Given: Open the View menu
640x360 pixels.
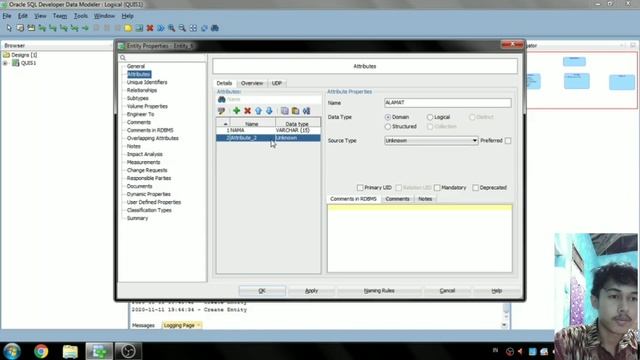Looking at the screenshot, I should point(40,16).
